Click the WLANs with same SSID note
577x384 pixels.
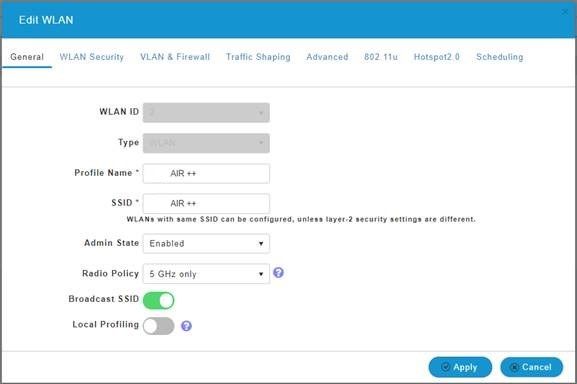pyautogui.click(x=301, y=219)
